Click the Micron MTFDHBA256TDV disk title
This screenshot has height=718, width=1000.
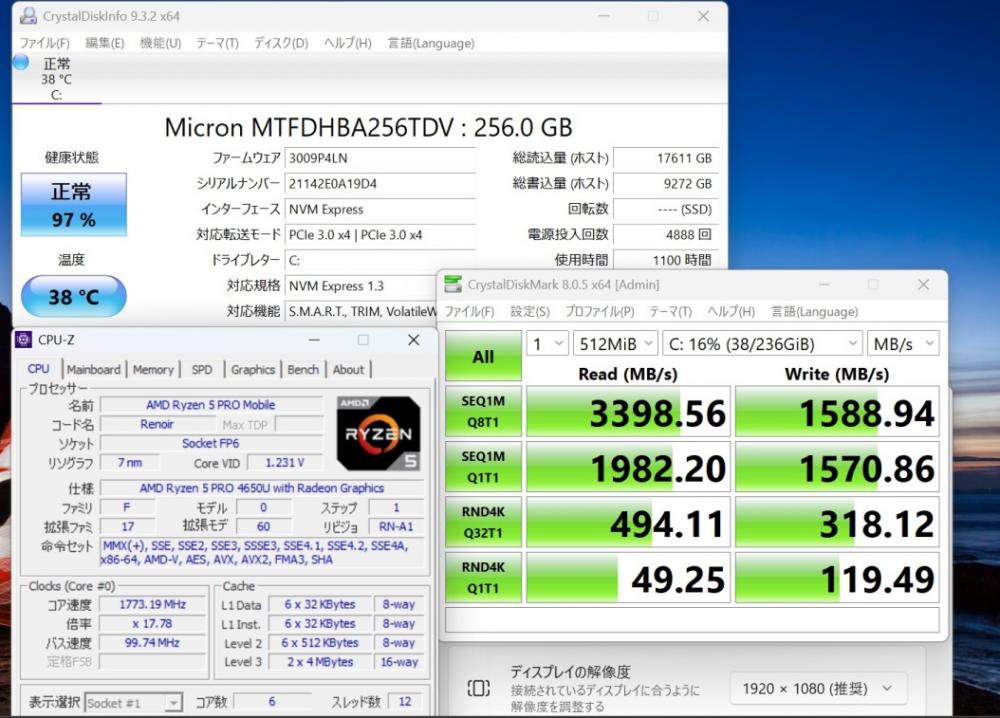(x=369, y=128)
